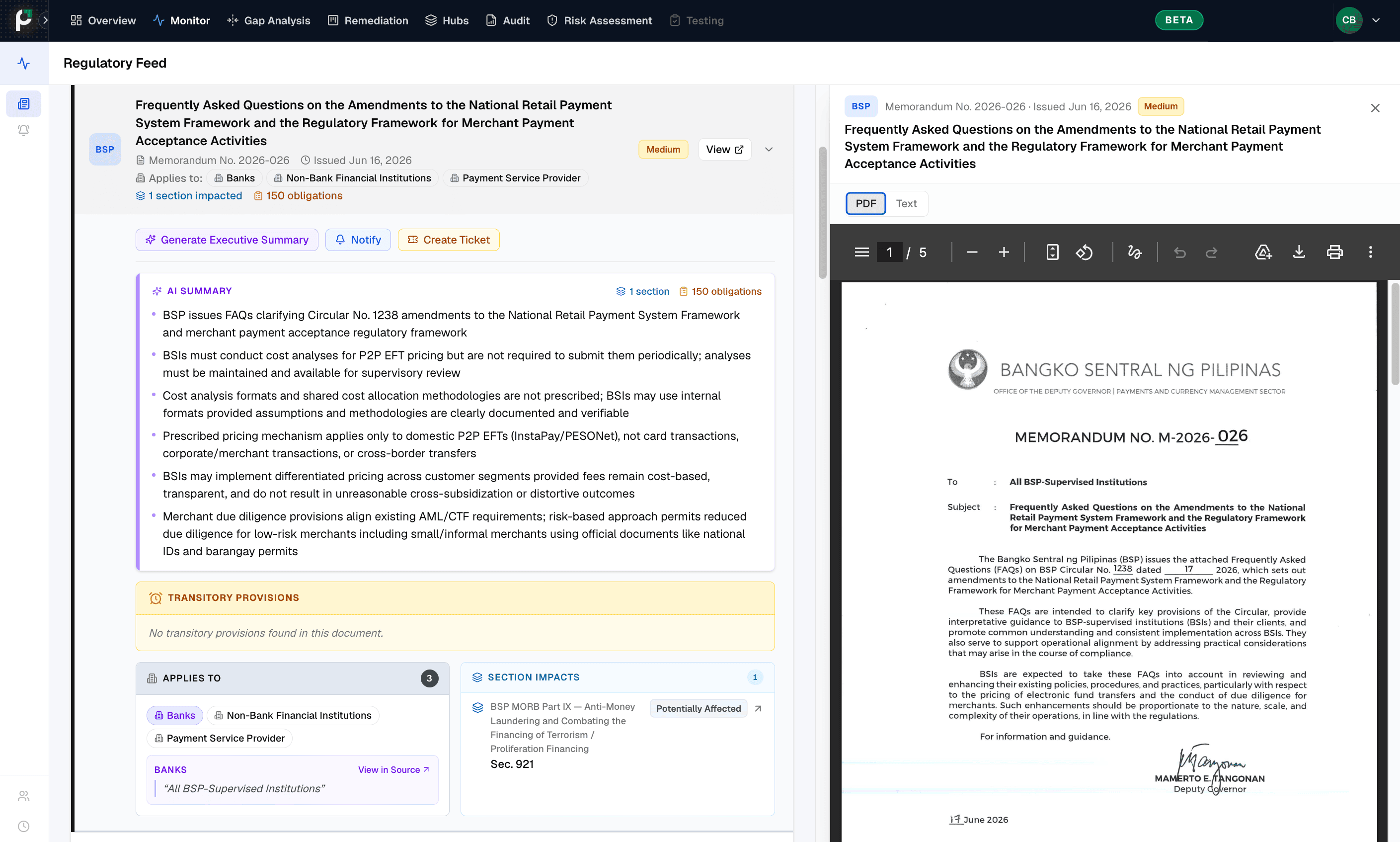Screen dimensions: 1400x842
Task: Open 1 section link in AI Summary
Action: [642, 291]
